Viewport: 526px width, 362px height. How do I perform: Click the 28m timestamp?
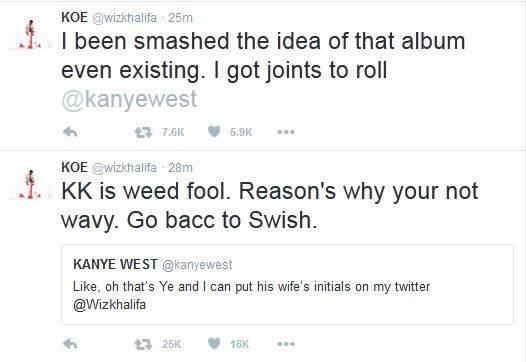[x=180, y=168]
